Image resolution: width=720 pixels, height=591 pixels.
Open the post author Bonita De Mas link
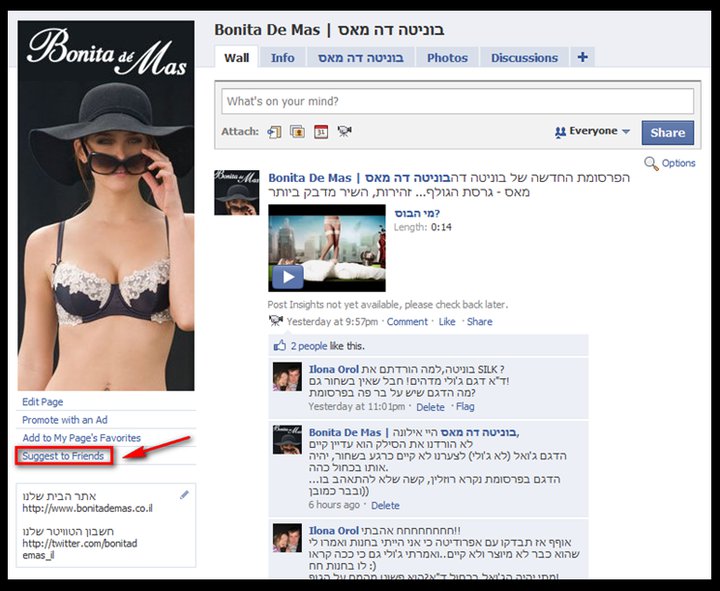click(360, 178)
